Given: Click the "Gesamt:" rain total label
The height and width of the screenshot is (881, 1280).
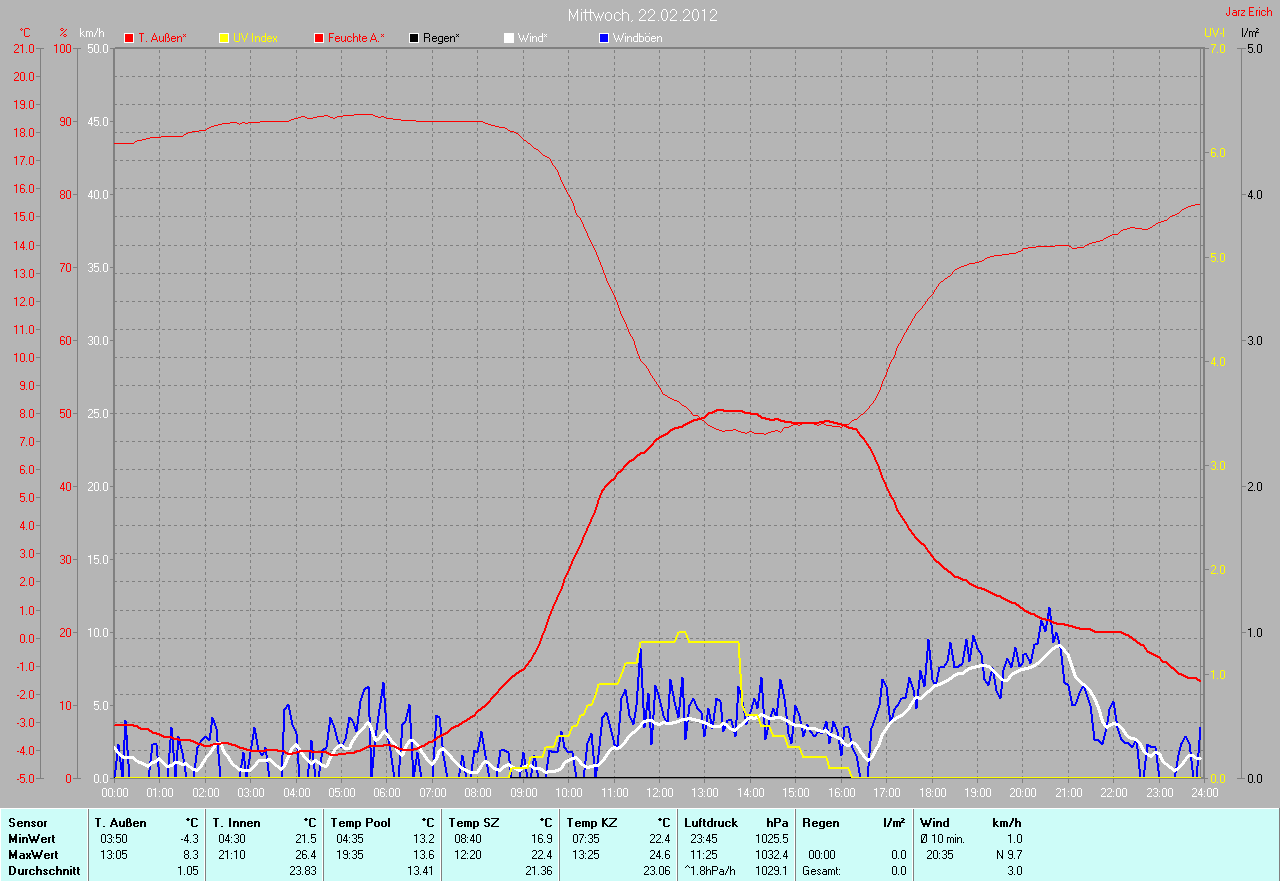Looking at the screenshot, I should click(822, 871).
